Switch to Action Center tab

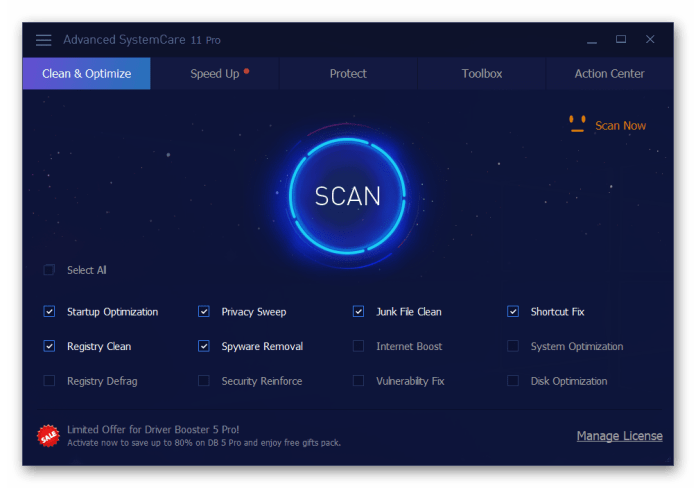click(609, 73)
